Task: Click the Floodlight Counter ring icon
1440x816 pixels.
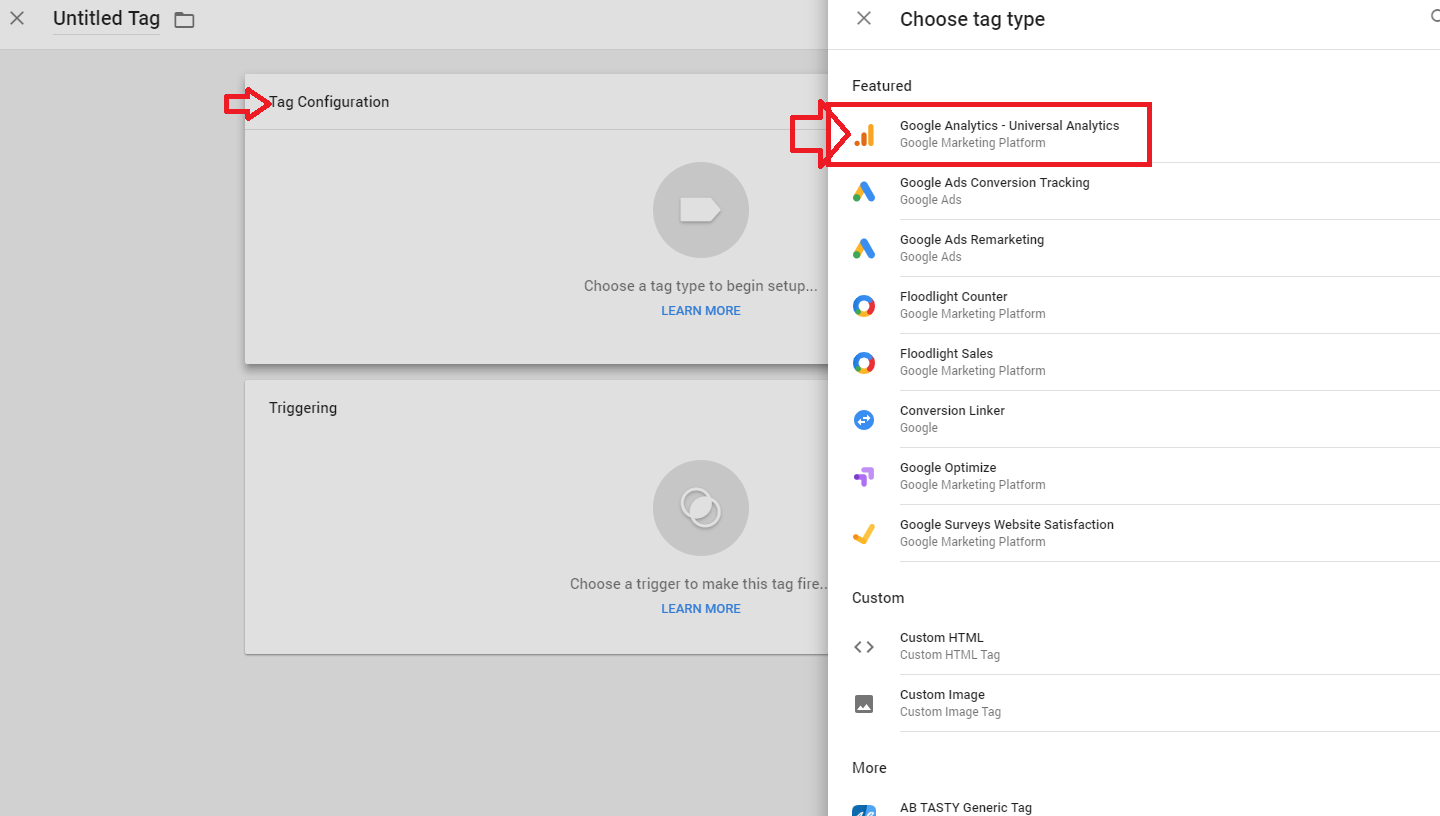Action: click(x=864, y=306)
